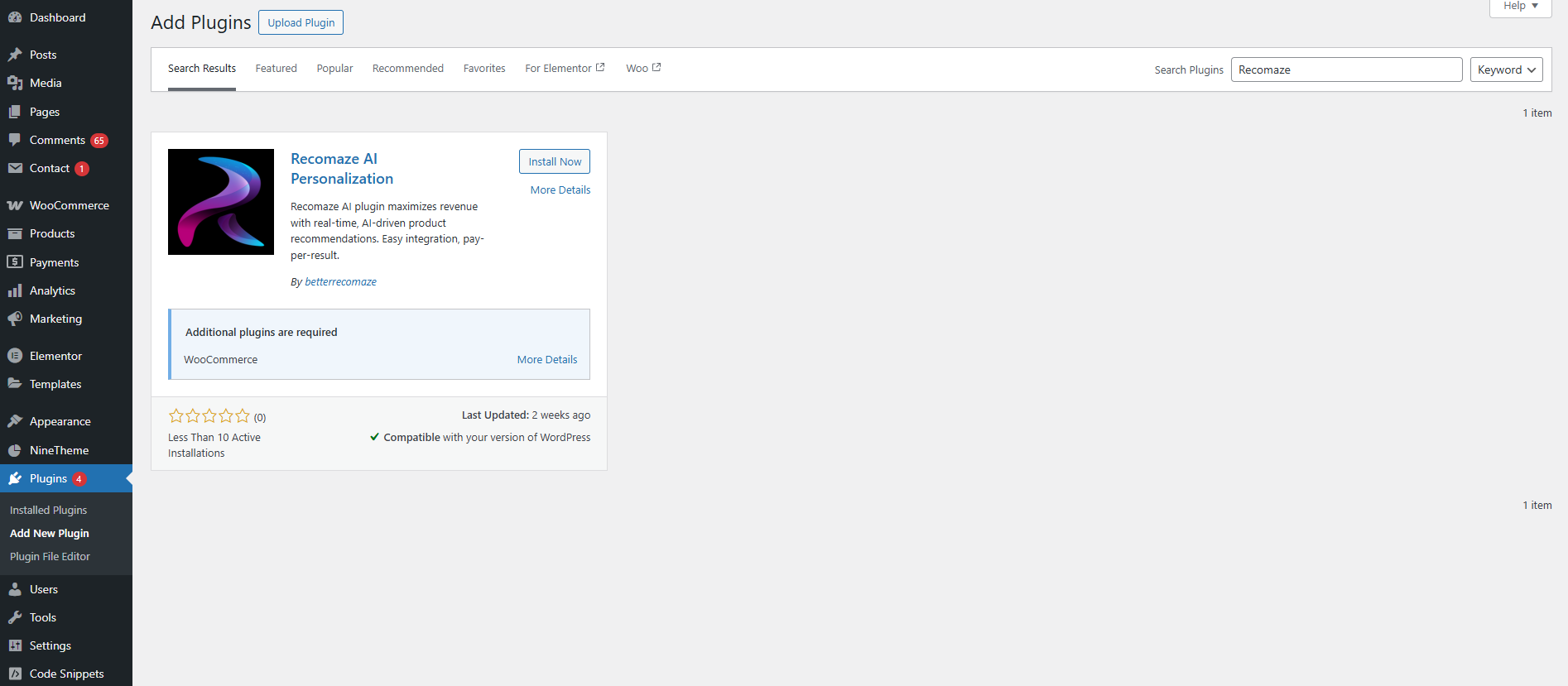Switch to the Featured tab
Viewport: 1568px width, 686px height.
coord(276,69)
